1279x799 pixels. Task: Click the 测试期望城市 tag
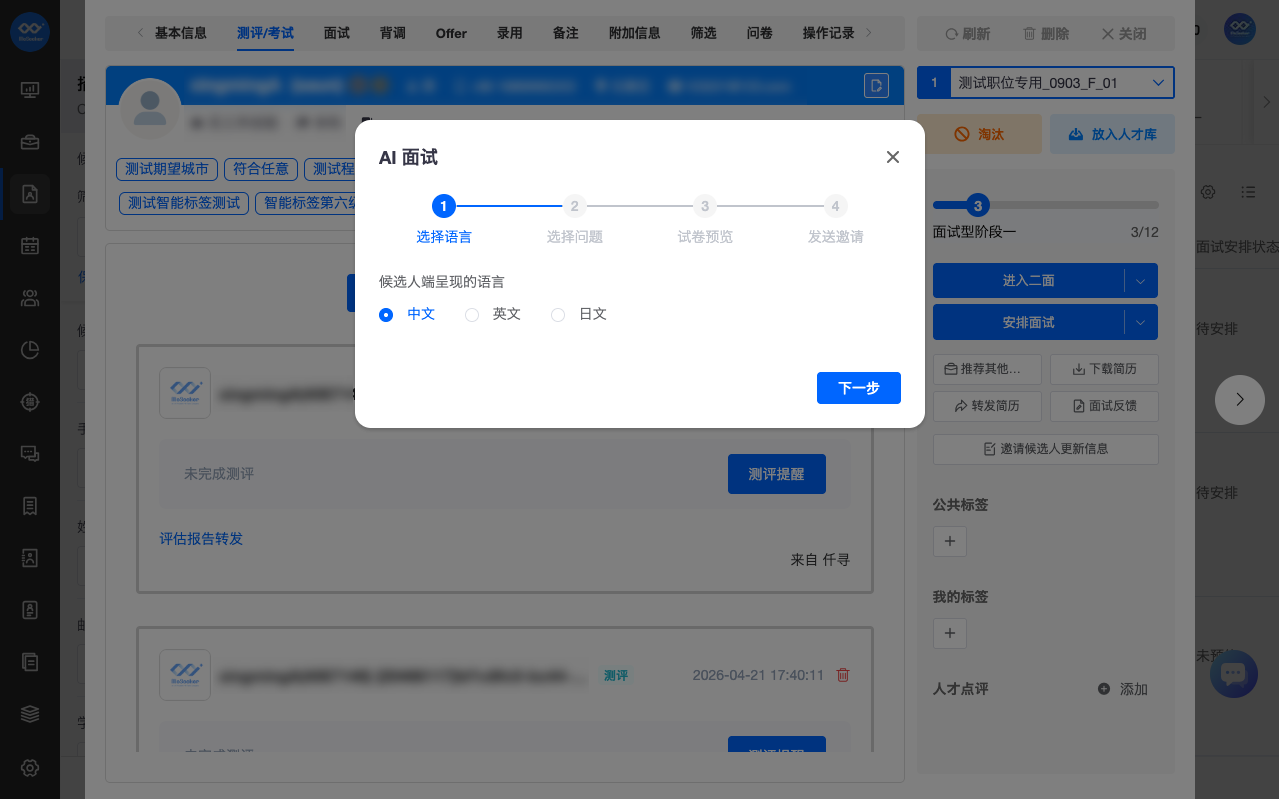click(x=167, y=169)
